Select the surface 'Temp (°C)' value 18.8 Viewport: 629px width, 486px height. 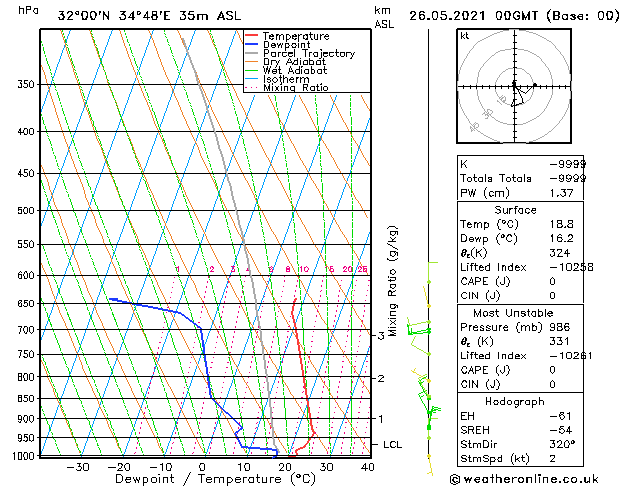[x=561, y=224]
